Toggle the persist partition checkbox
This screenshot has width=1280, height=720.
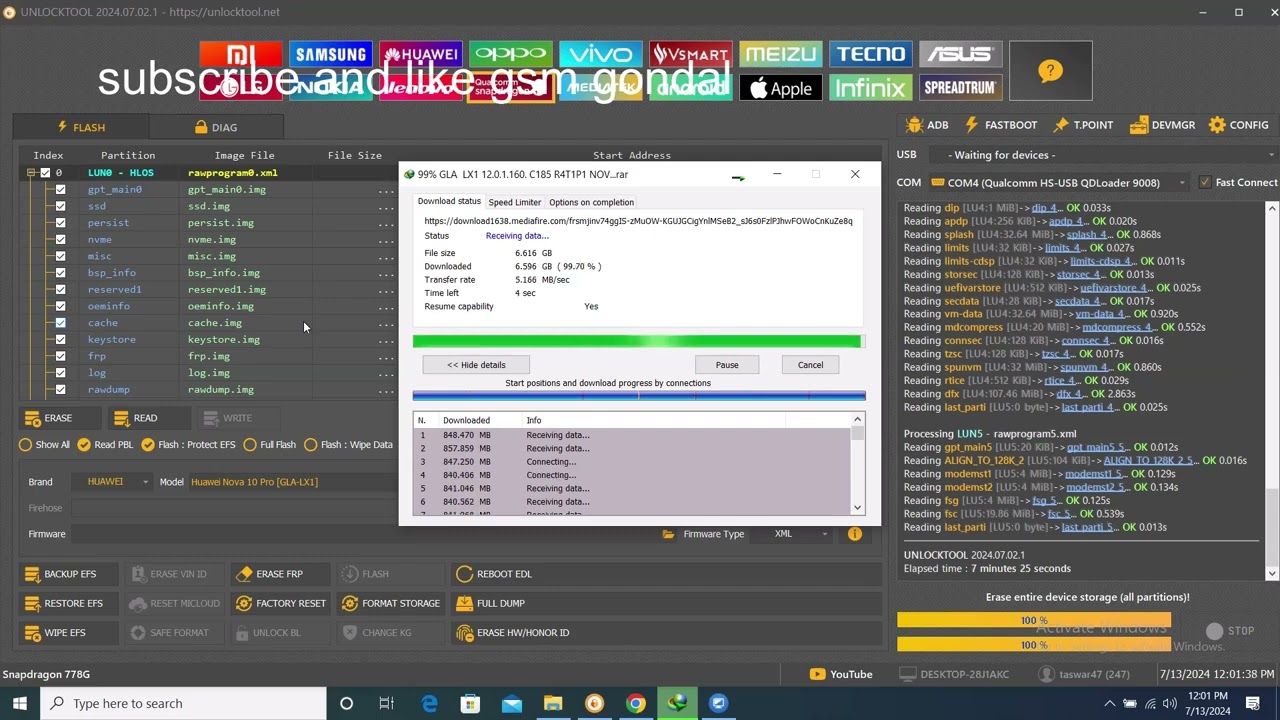(61, 223)
